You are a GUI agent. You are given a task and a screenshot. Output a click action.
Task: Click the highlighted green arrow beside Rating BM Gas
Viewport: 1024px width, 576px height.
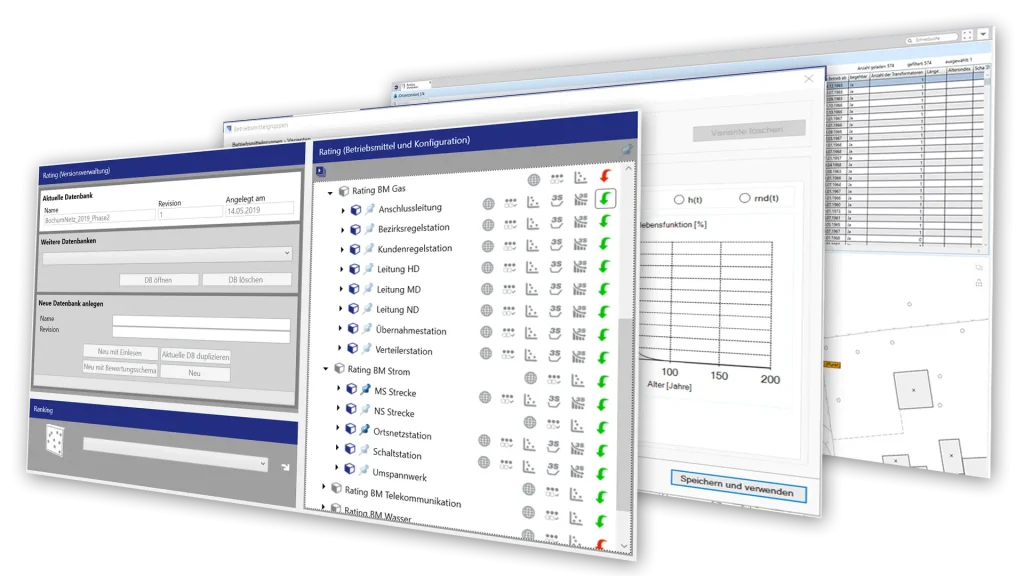pyautogui.click(x=606, y=199)
